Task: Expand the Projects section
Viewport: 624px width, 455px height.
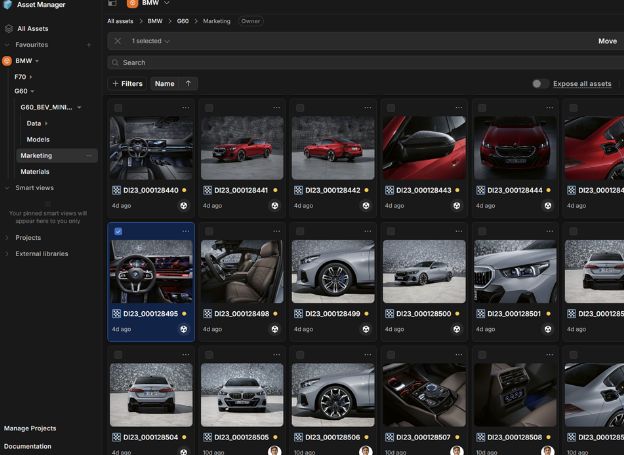Action: point(6,238)
